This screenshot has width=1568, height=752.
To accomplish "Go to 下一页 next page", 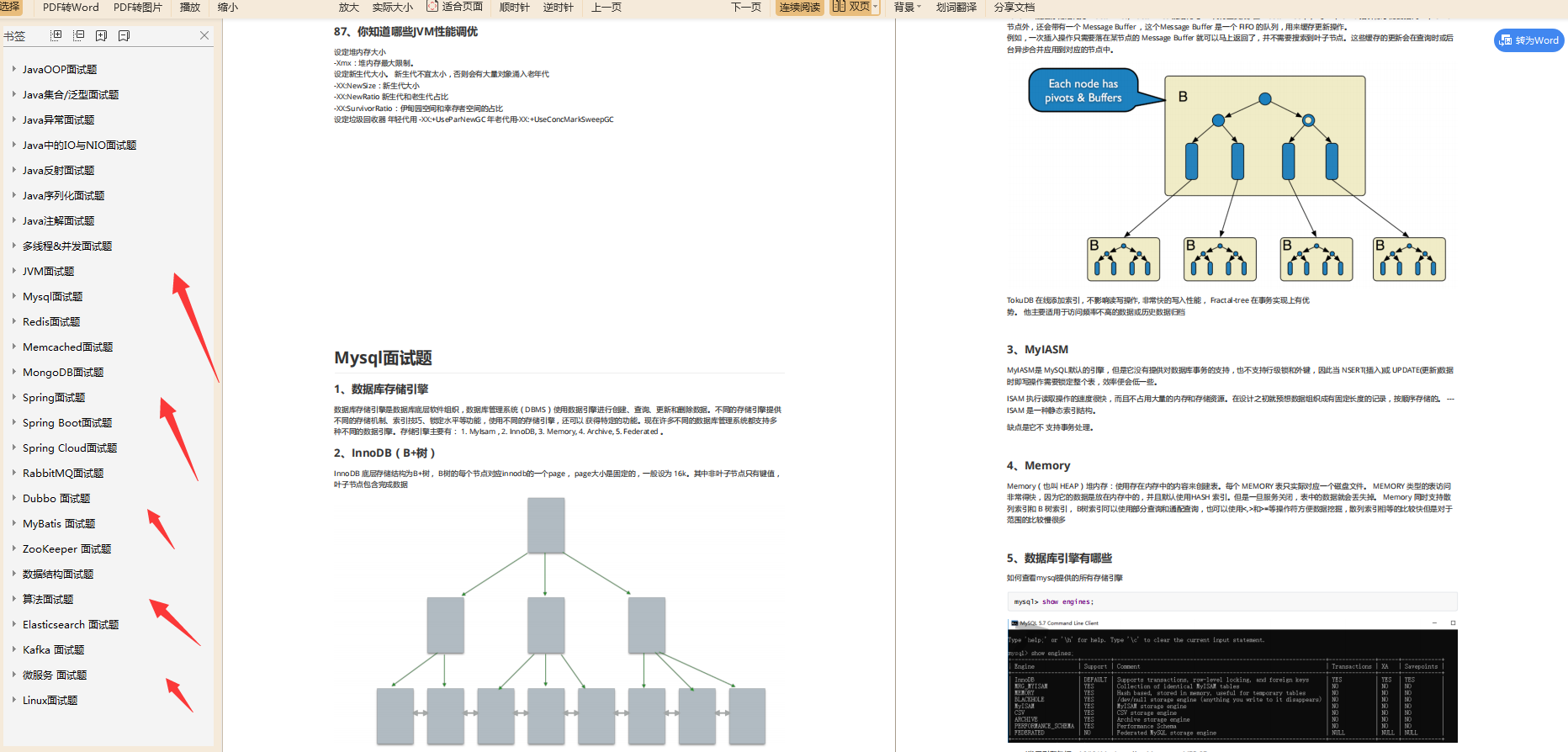I will coord(746,7).
